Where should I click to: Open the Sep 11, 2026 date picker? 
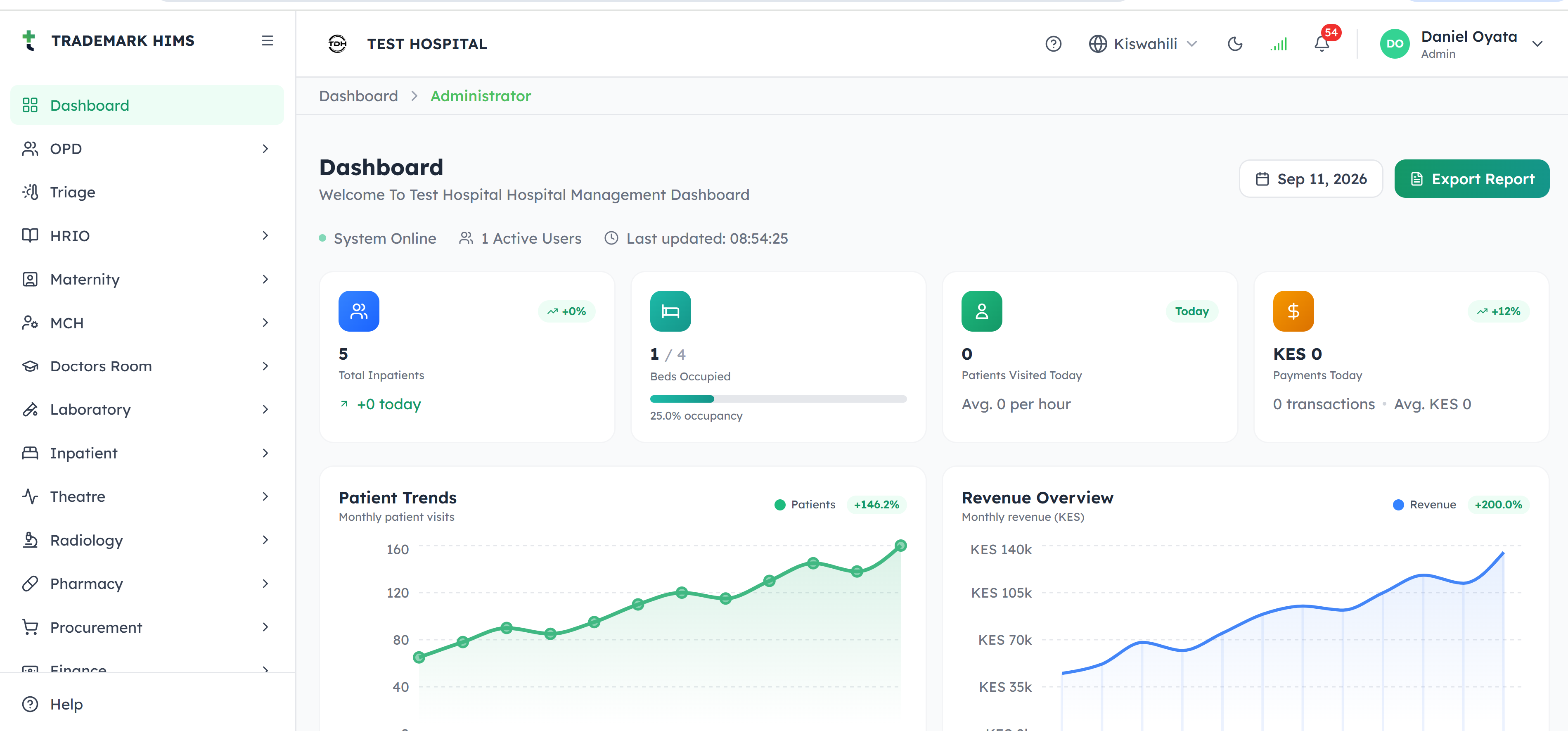click(x=1310, y=179)
